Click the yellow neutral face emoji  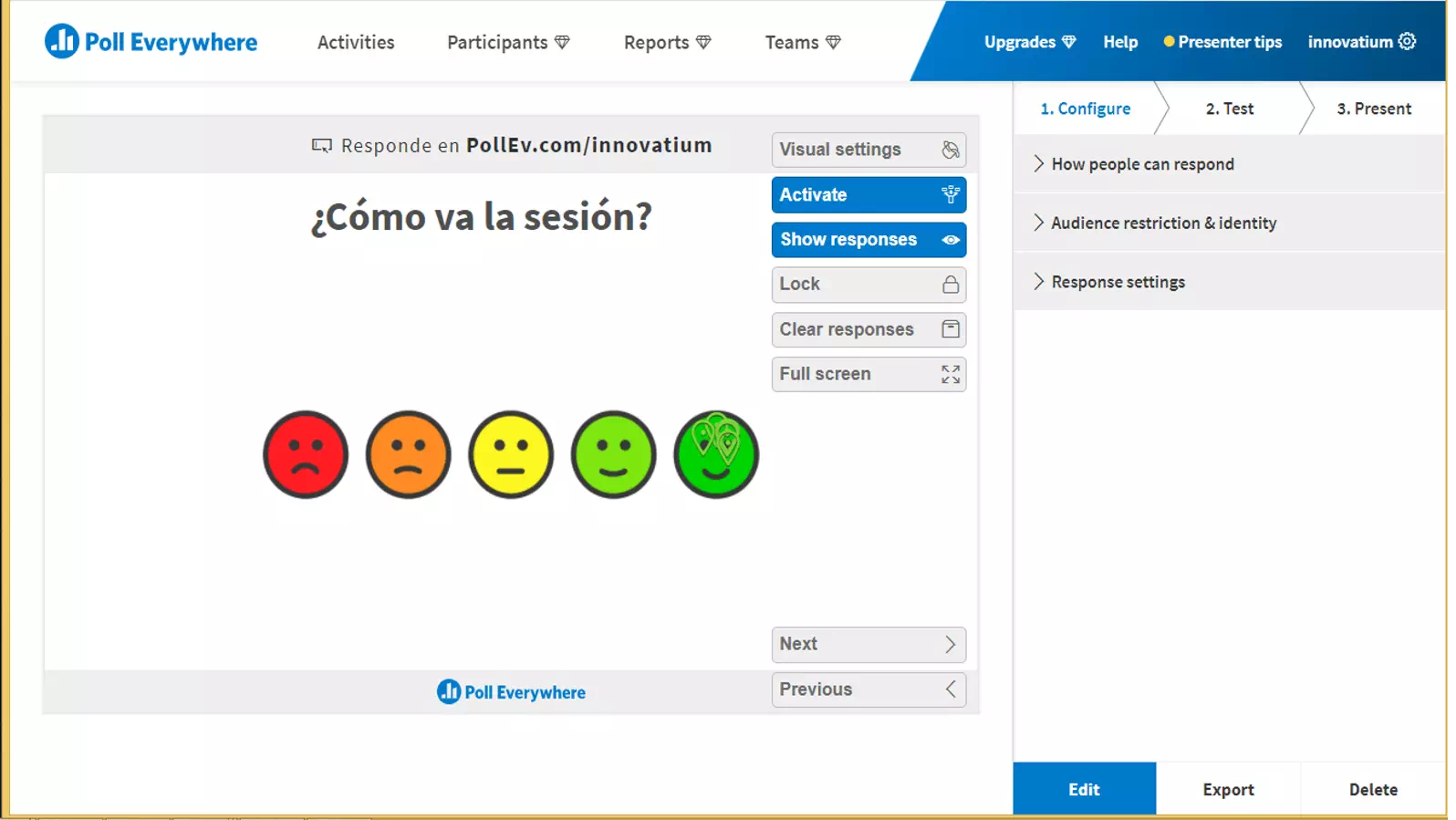511,454
